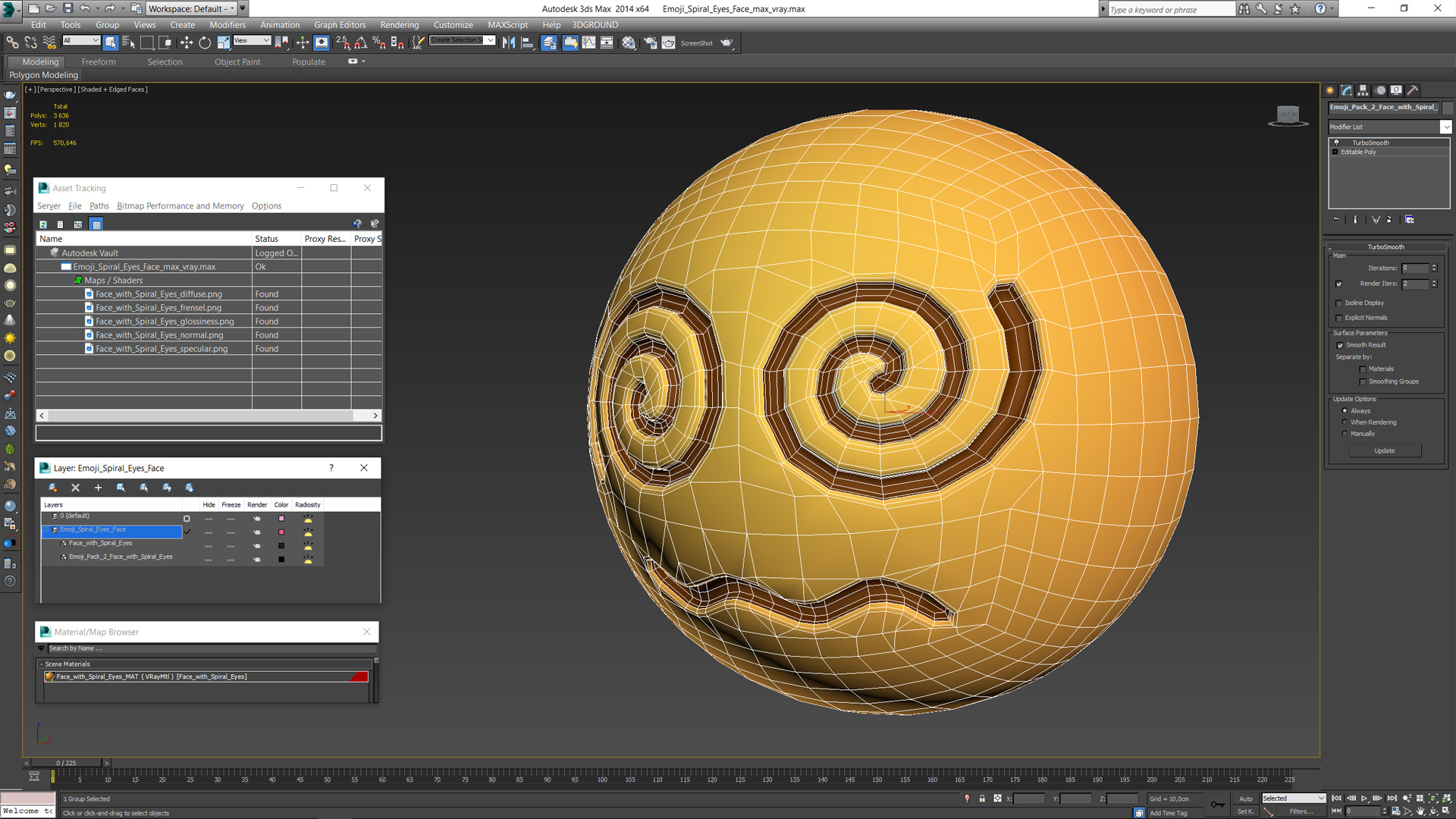
Task: Open Select by Name list icon
Action: (128, 43)
